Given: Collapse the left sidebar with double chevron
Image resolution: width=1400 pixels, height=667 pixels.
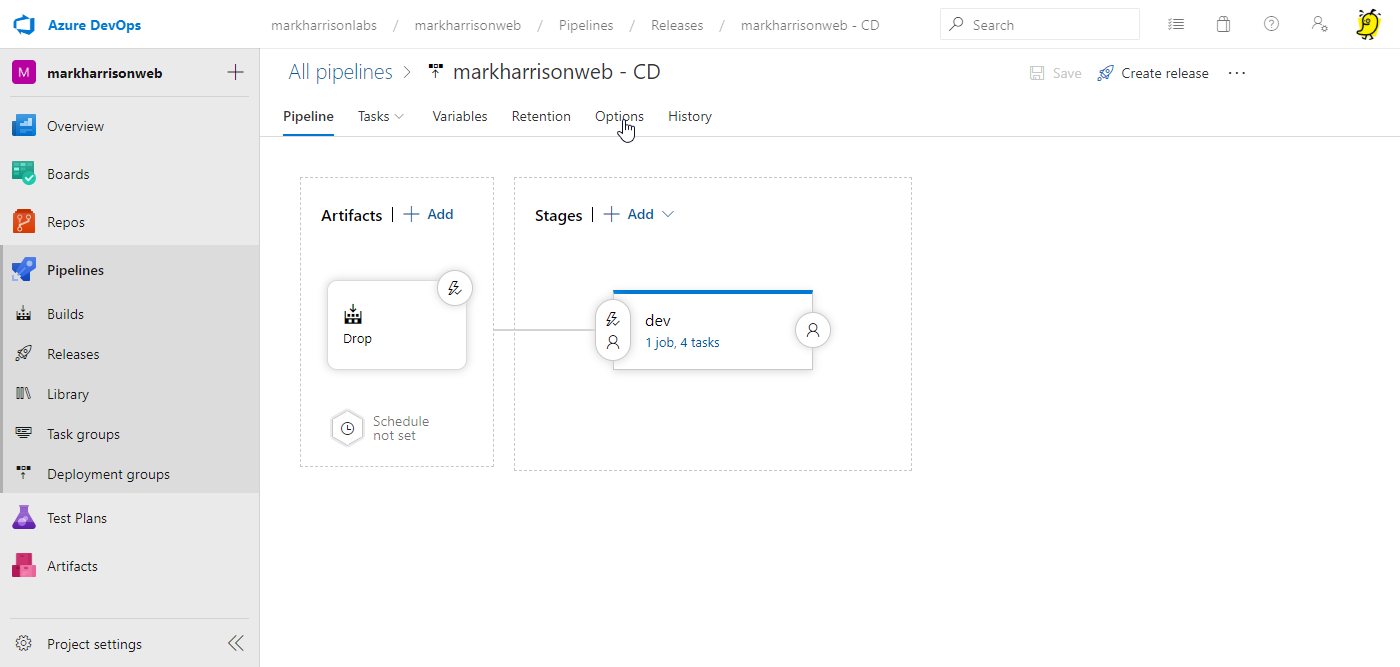Looking at the screenshot, I should coord(236,643).
